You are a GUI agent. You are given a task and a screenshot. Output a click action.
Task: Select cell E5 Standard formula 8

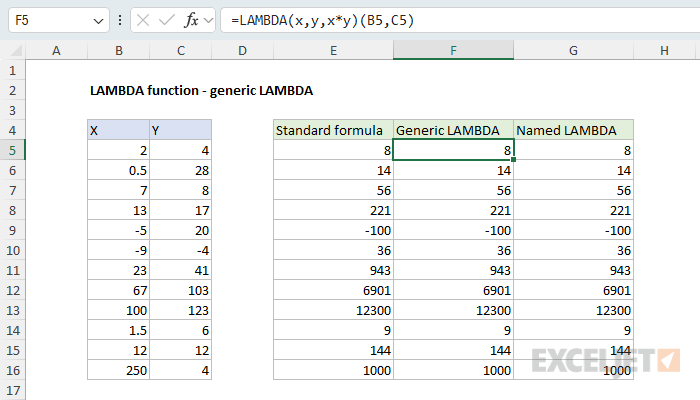(x=333, y=150)
